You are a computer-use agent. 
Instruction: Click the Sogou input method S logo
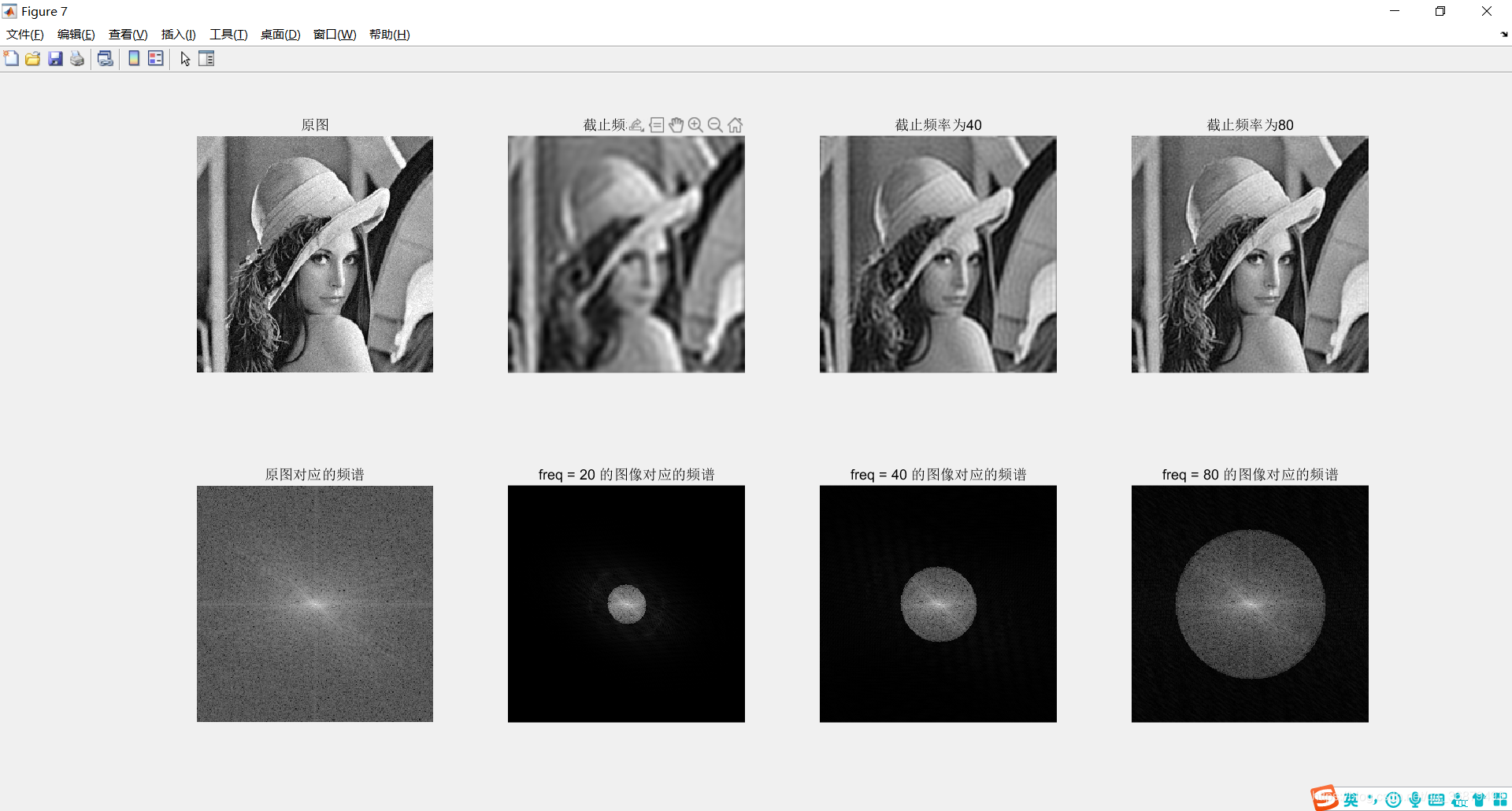click(x=1325, y=798)
